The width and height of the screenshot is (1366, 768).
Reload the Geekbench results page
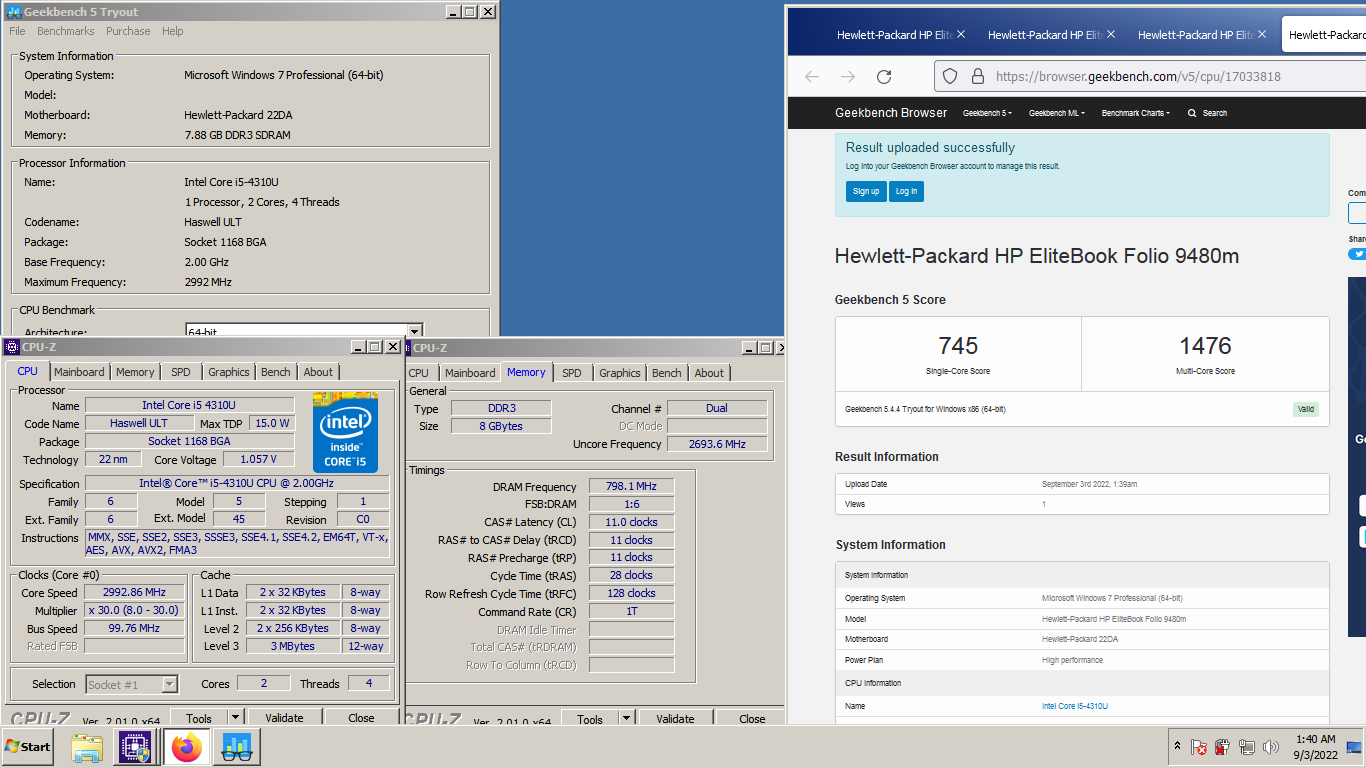pos(884,76)
